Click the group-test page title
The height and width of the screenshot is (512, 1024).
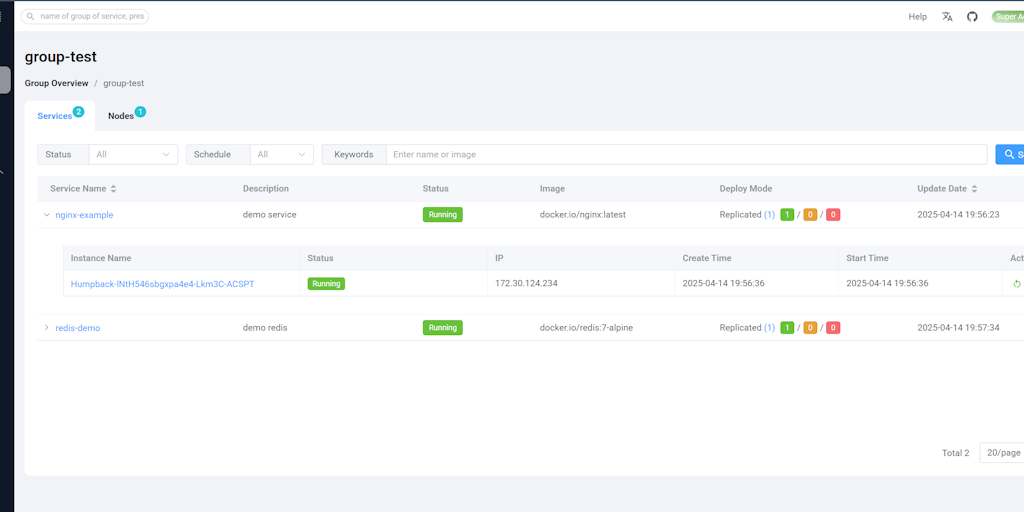coord(61,57)
